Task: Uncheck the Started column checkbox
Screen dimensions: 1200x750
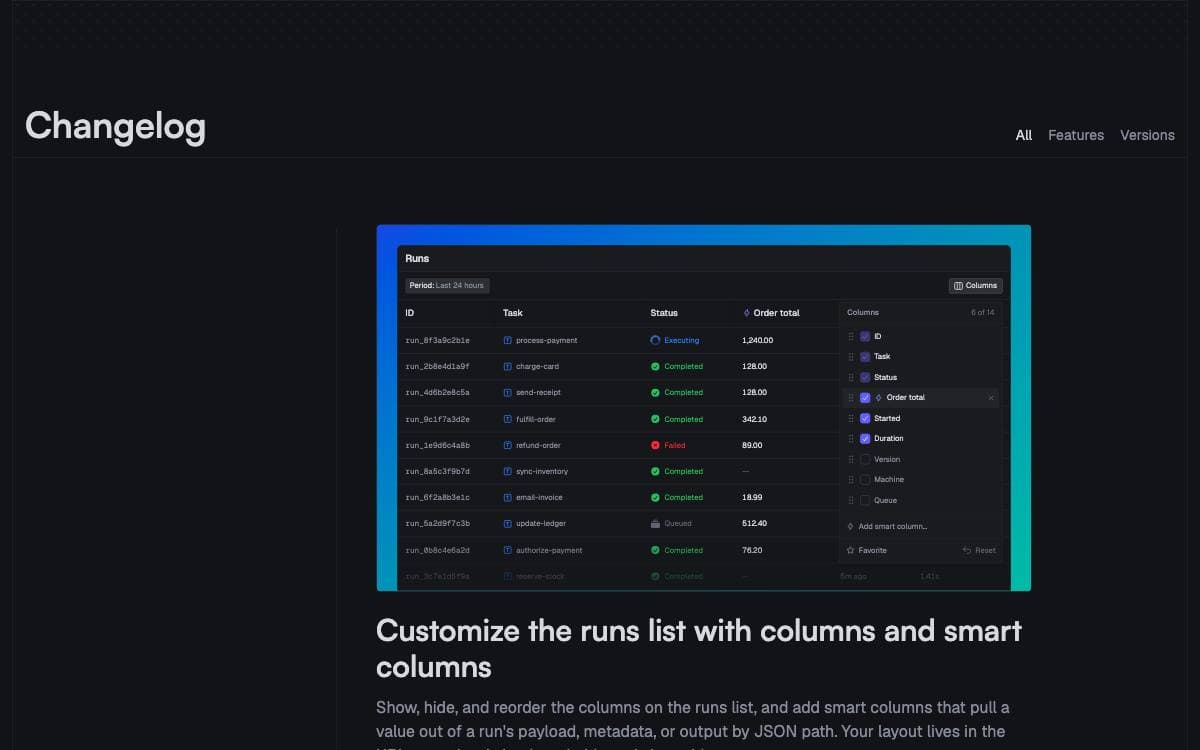Action: pyautogui.click(x=865, y=418)
